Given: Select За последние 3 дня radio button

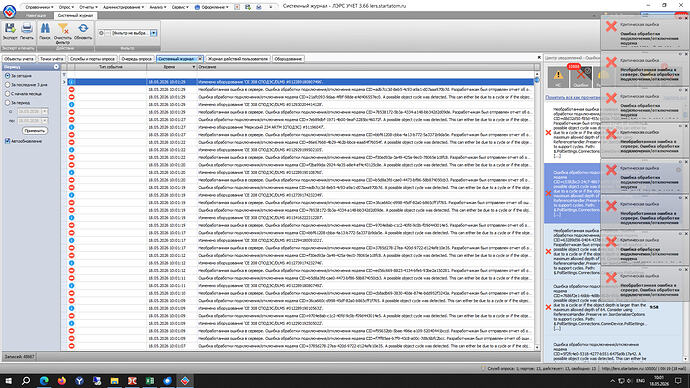Looking at the screenshot, I should click(x=7, y=84).
